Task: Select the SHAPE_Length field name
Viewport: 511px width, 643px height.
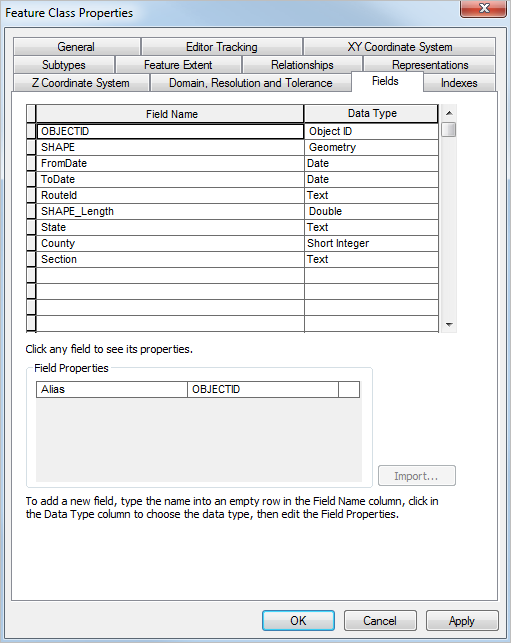Action: coord(170,211)
